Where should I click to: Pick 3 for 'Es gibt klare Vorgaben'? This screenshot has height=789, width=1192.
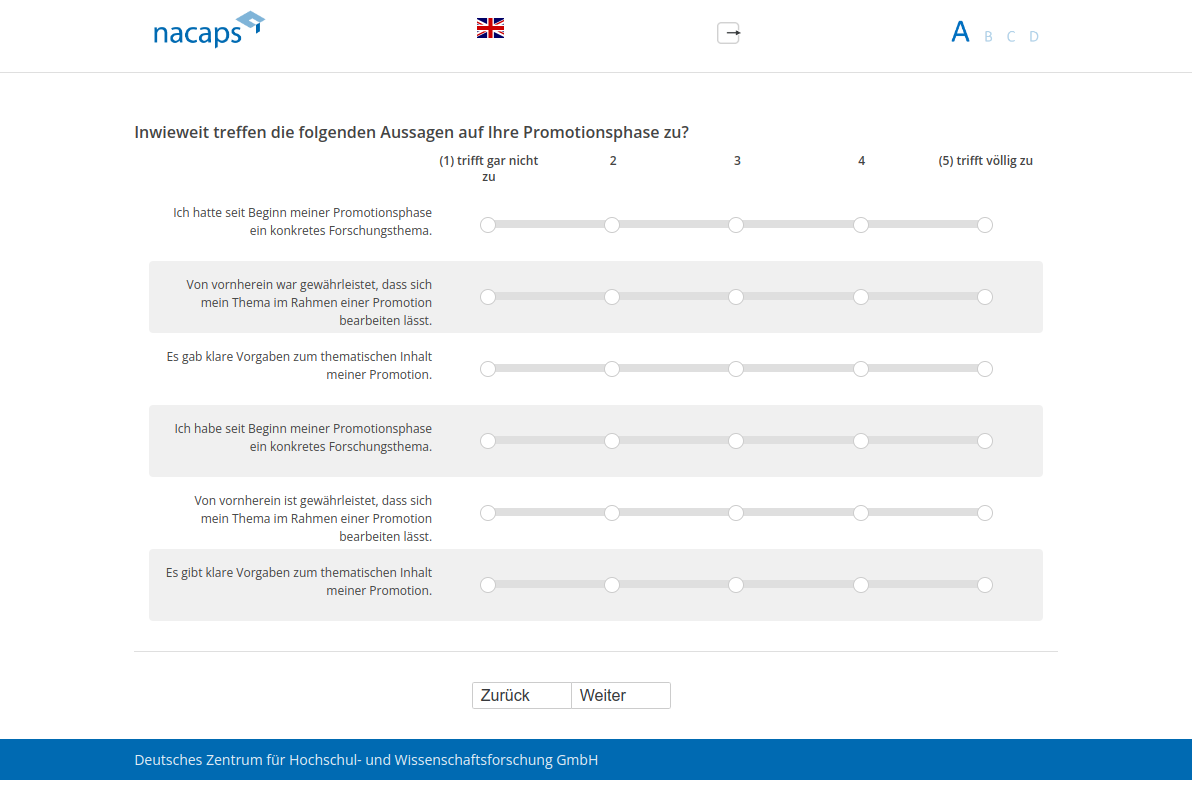736,585
